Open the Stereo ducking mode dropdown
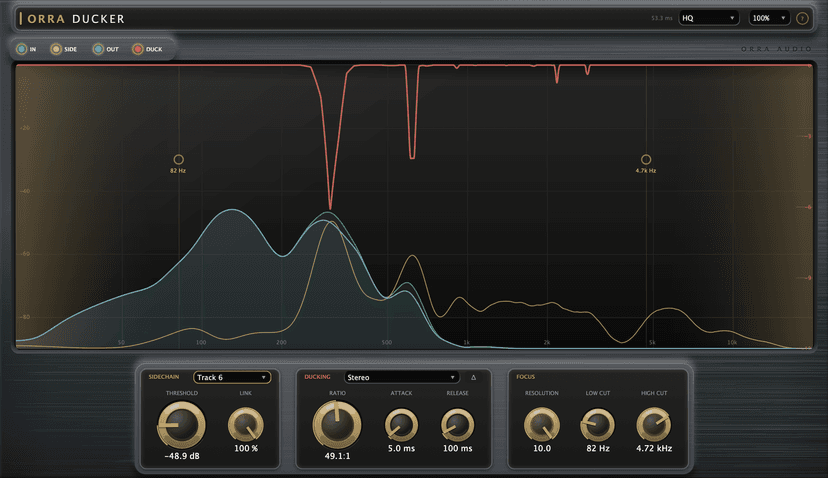This screenshot has width=828, height=478. click(x=401, y=377)
